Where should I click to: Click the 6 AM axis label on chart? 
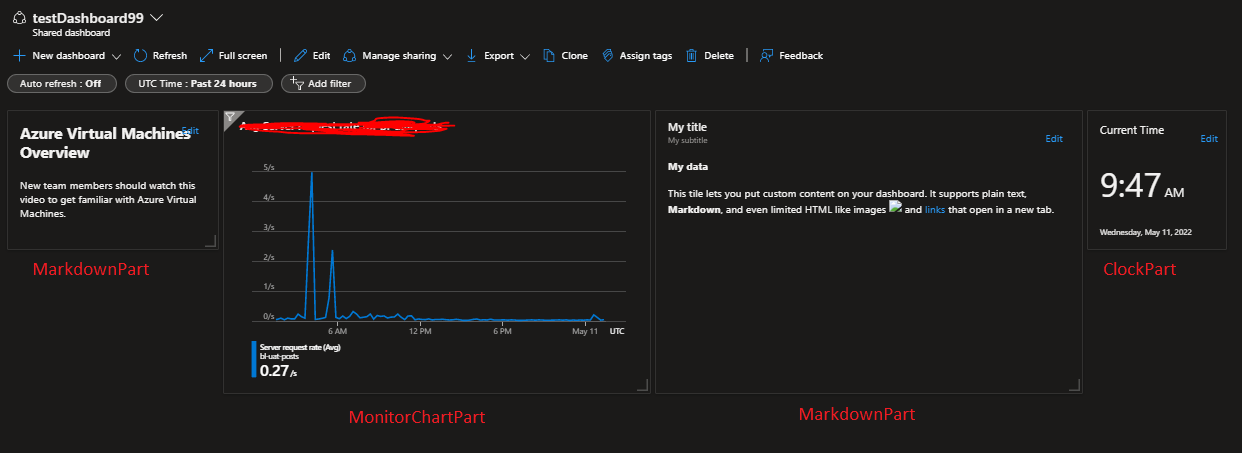(x=338, y=330)
